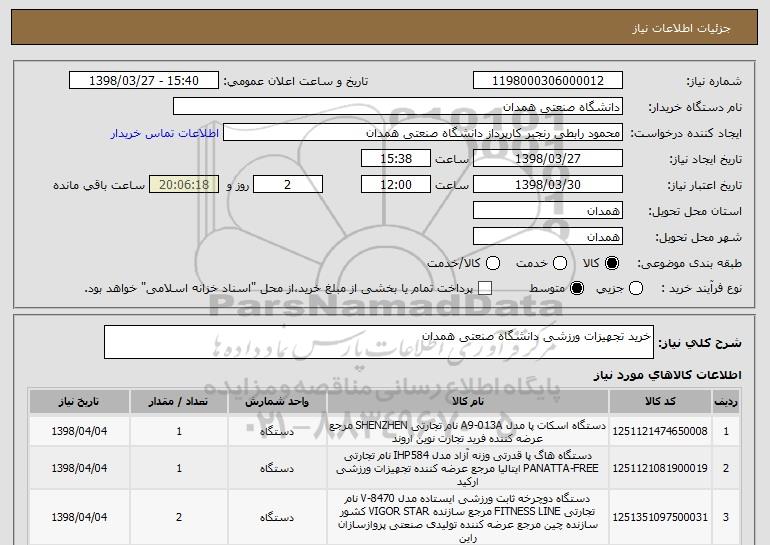The image size is (770, 545).
Task: Click the validity time field 12:00
Action: [x=396, y=185]
